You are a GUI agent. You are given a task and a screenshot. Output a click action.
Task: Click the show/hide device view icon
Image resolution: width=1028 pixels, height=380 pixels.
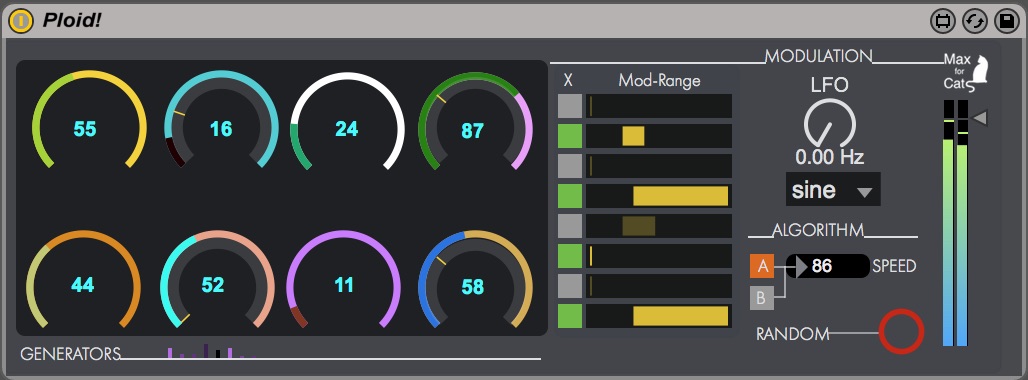(943, 22)
